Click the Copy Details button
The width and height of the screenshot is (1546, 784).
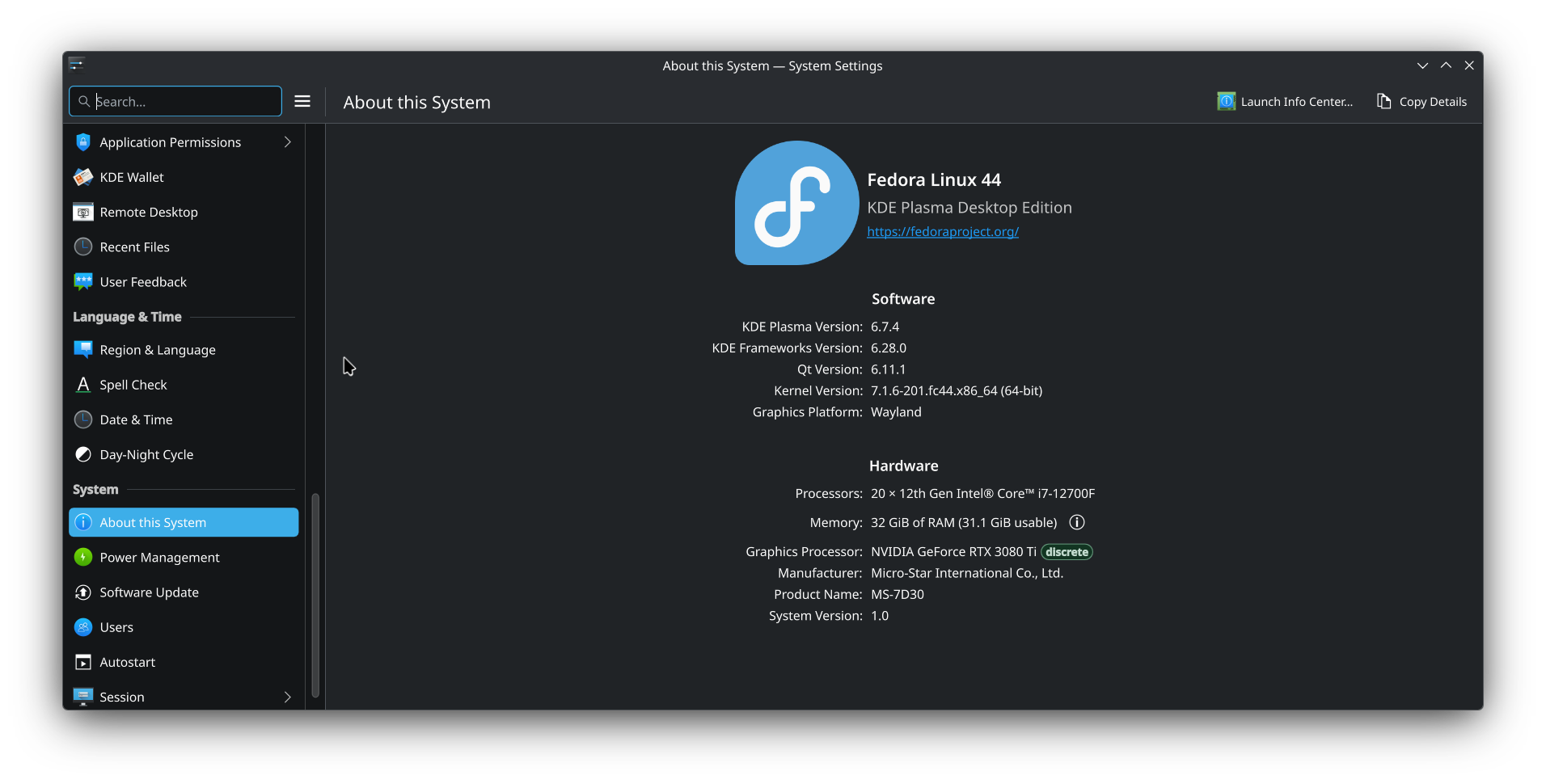pos(1422,101)
